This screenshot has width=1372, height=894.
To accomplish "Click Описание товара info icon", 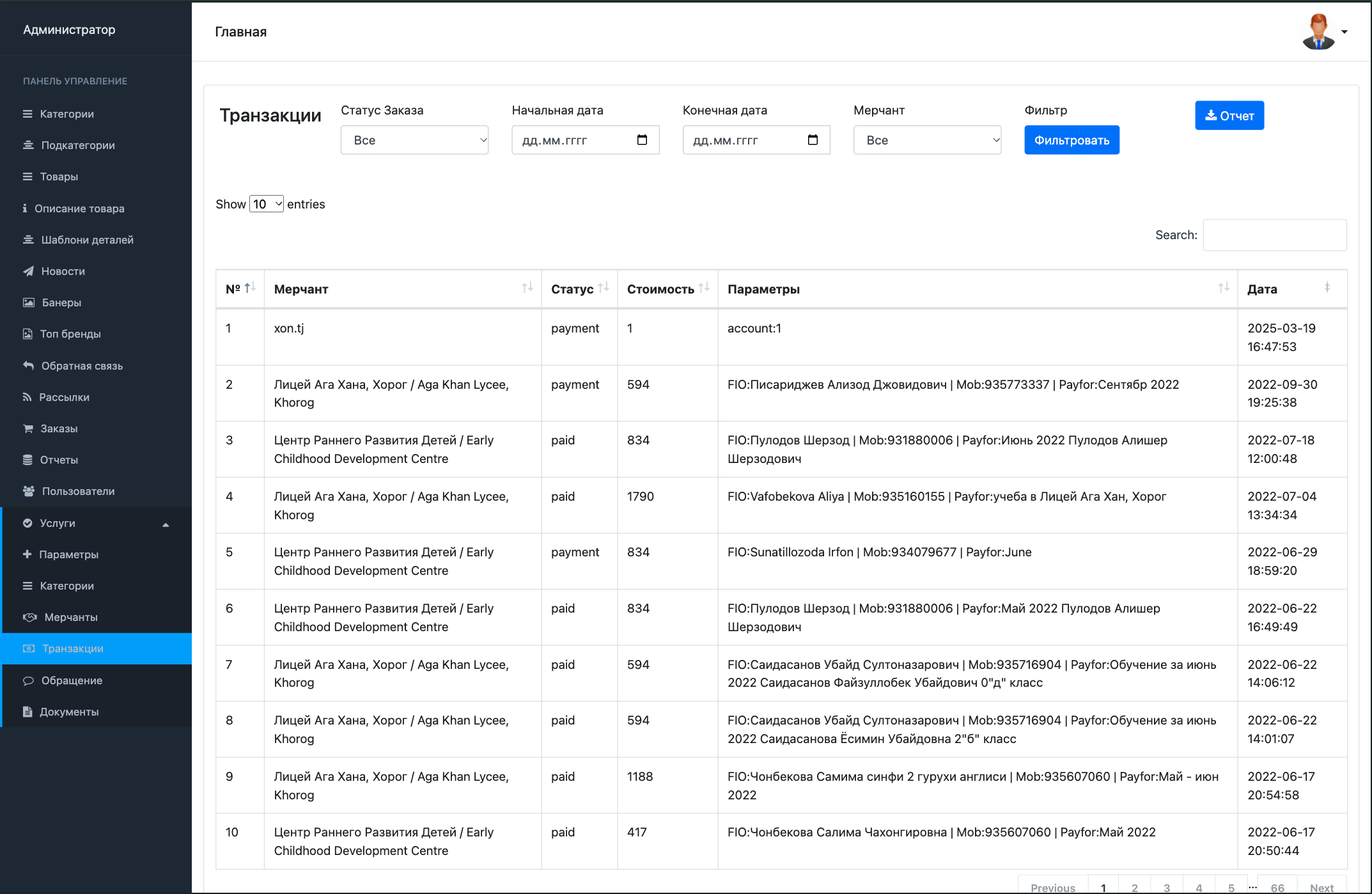I will pyautogui.click(x=25, y=208).
